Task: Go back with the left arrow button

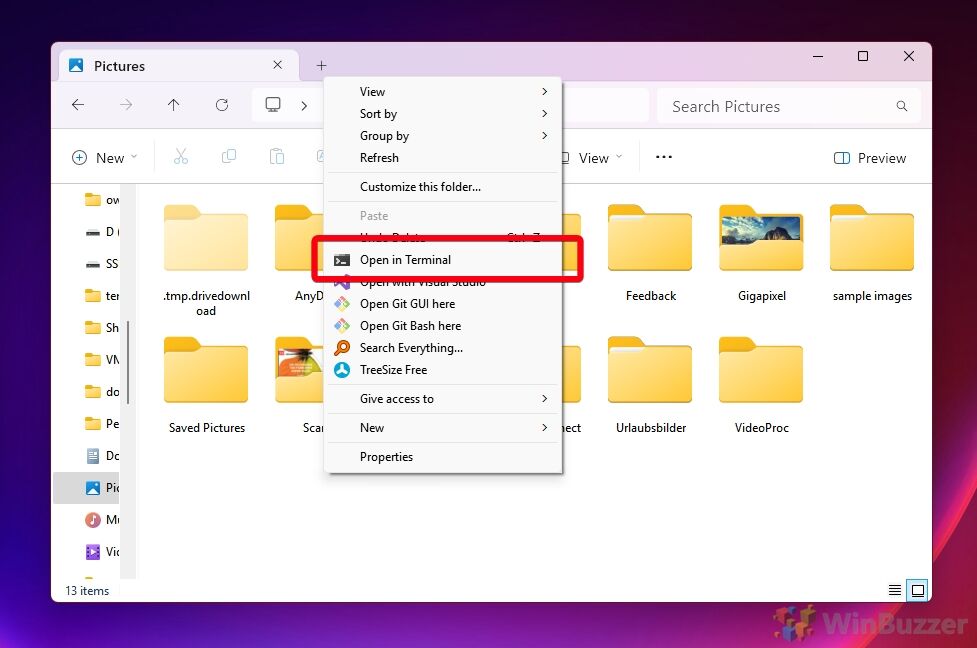Action: (78, 105)
